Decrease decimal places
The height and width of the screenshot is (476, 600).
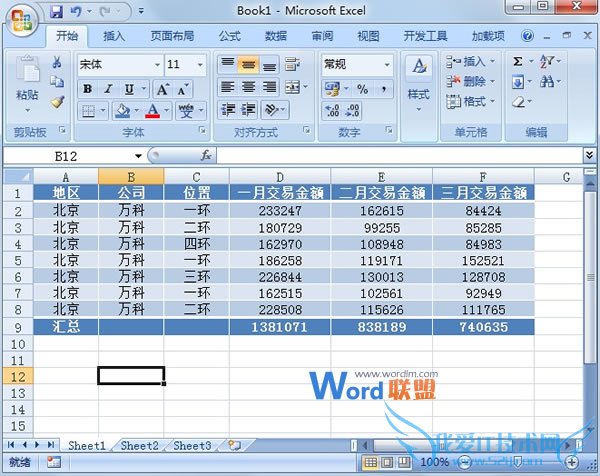tap(352, 111)
